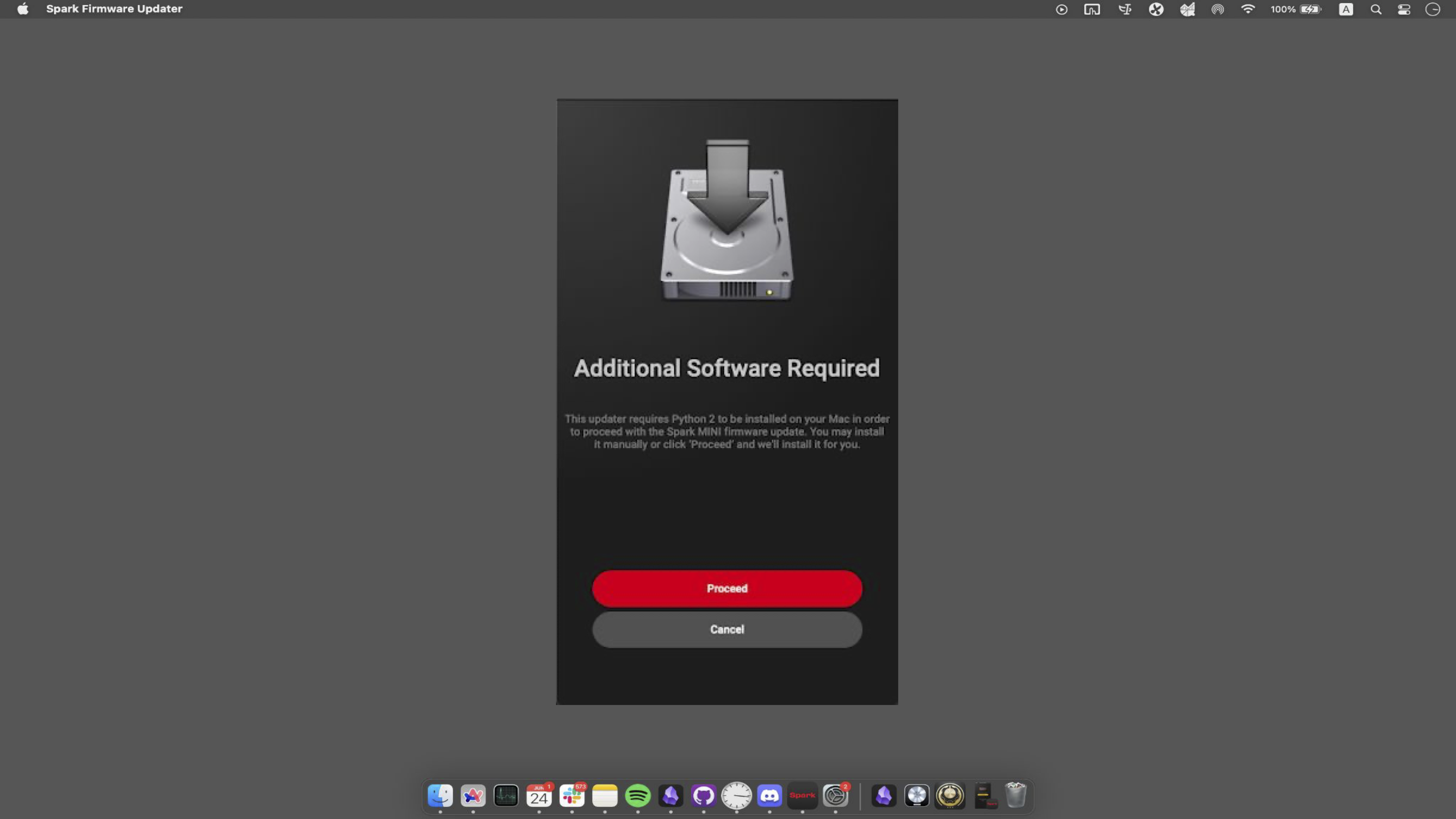Open the Spark Firmware Updater menu
This screenshot has width=1456, height=819.
(x=114, y=9)
